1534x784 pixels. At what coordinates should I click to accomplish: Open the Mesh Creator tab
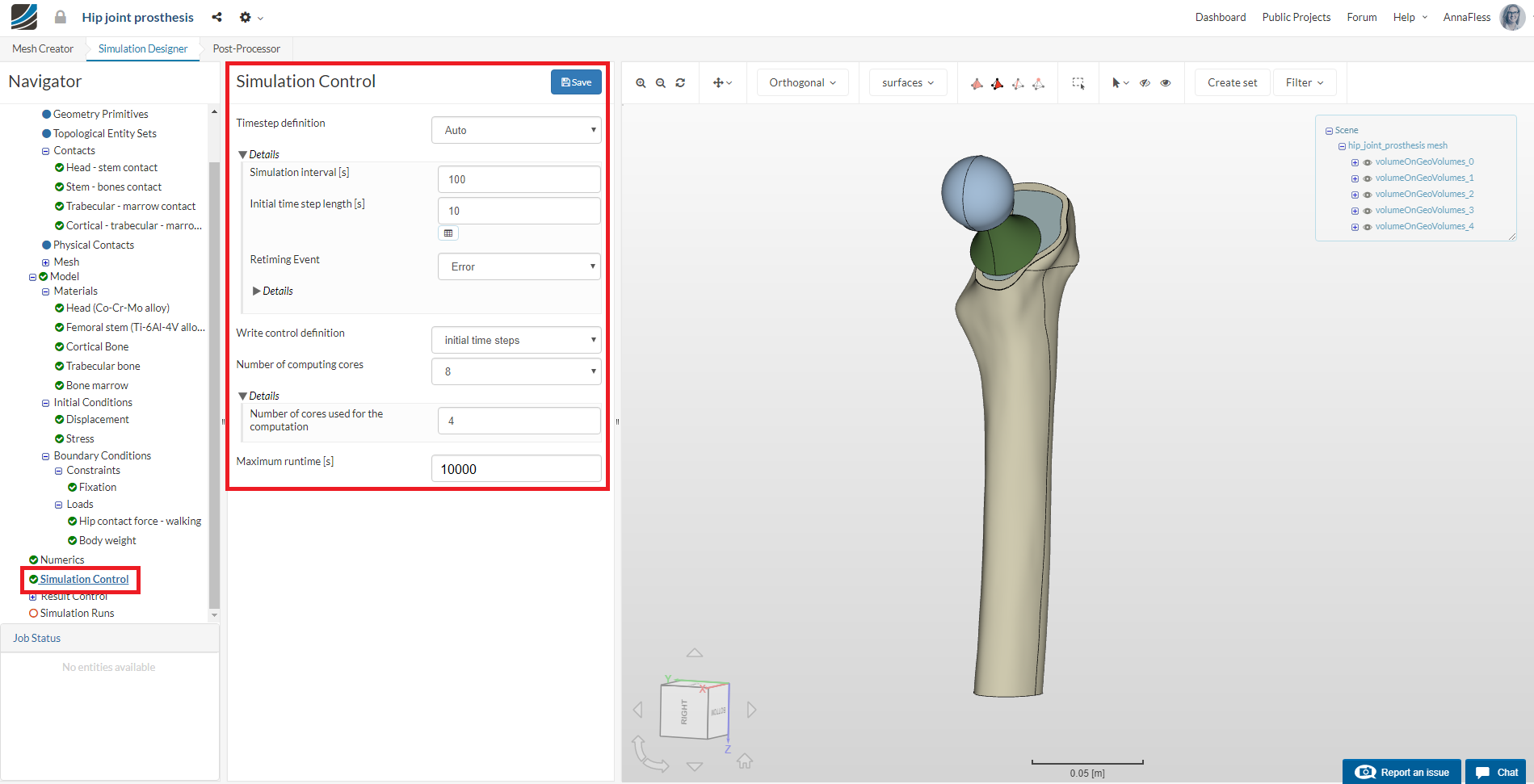[x=42, y=48]
